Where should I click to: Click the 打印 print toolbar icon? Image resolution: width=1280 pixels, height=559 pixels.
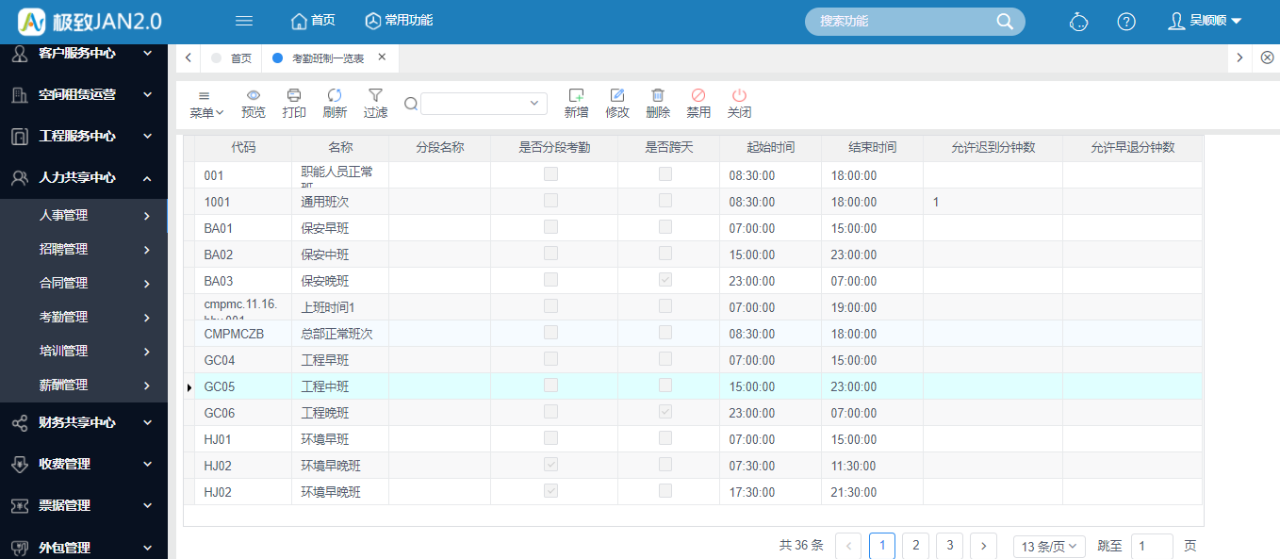pos(294,104)
